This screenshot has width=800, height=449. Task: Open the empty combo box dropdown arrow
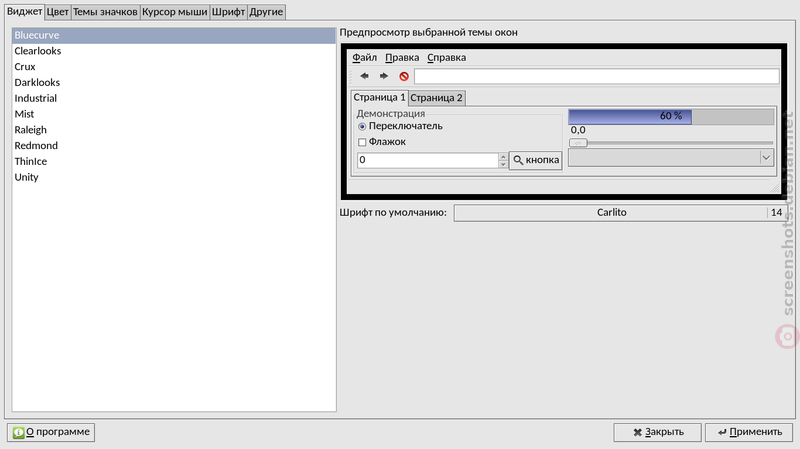tap(766, 158)
